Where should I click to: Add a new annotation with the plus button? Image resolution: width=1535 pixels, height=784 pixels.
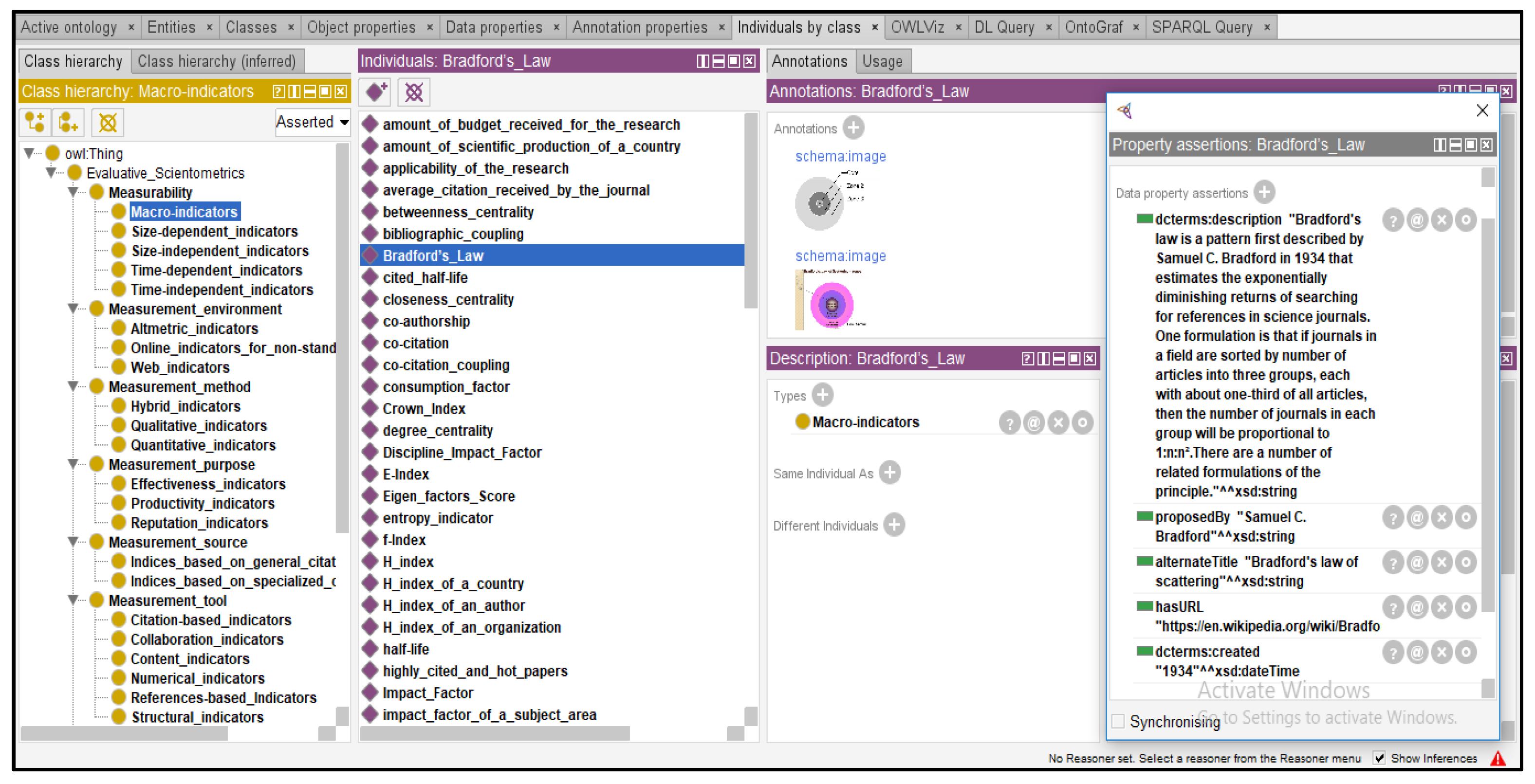pyautogui.click(x=854, y=128)
